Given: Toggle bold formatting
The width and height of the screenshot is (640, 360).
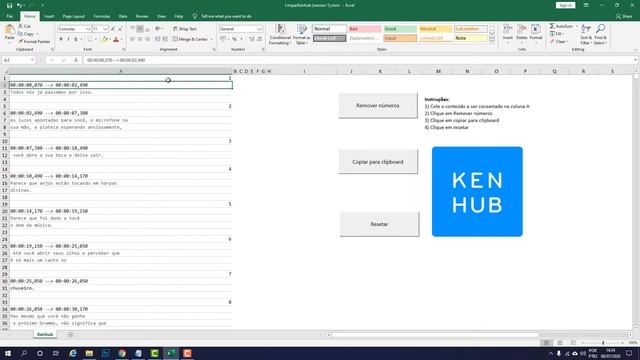Looking at the screenshot, I should tap(61, 39).
